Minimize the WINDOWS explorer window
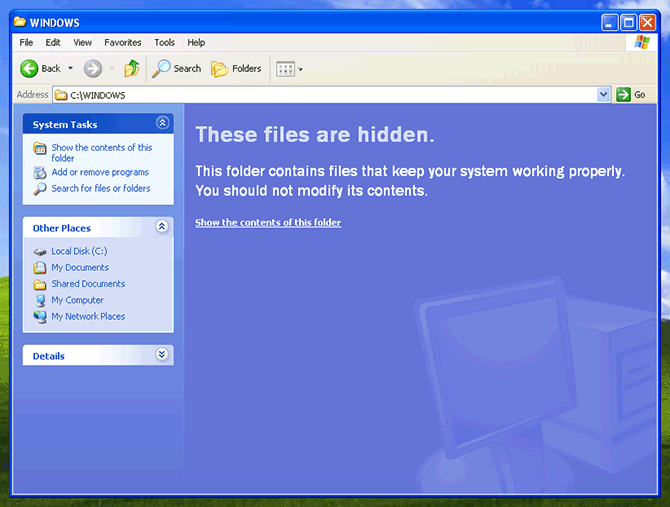Screen dimensions: 670x507 [609, 23]
